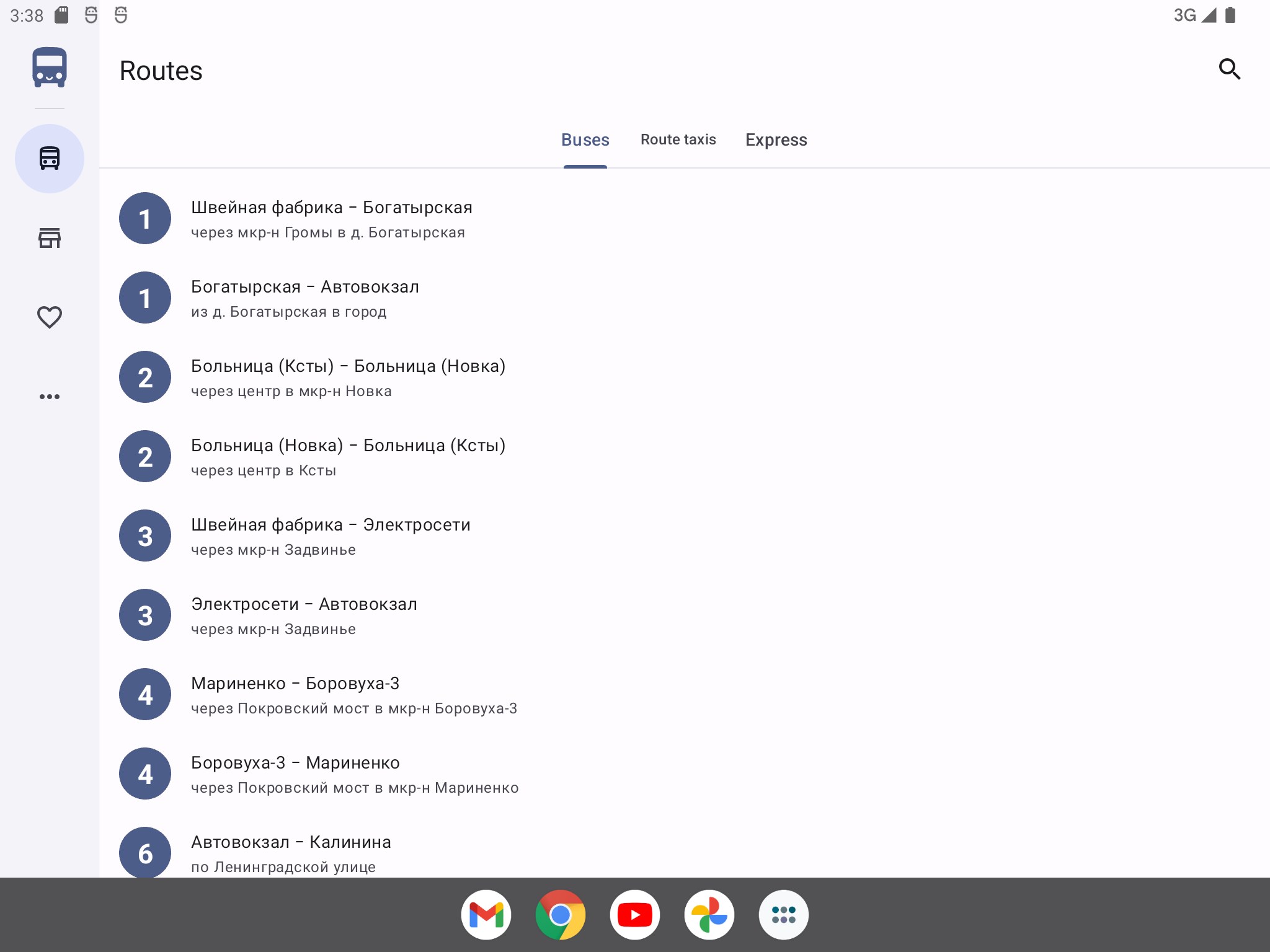Open the Stops sidebar icon

[x=50, y=238]
